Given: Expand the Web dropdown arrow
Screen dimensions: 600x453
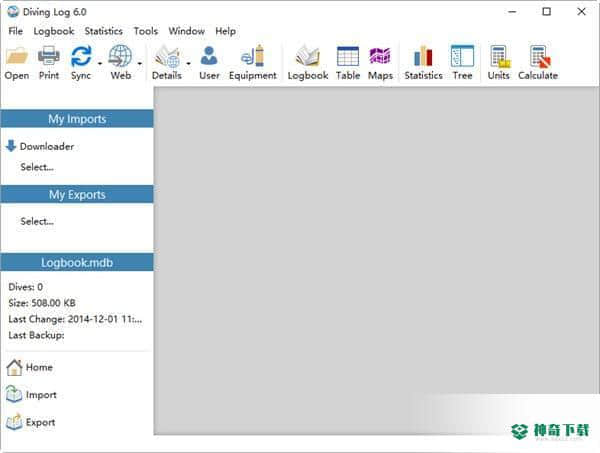Looking at the screenshot, I should click(x=140, y=63).
